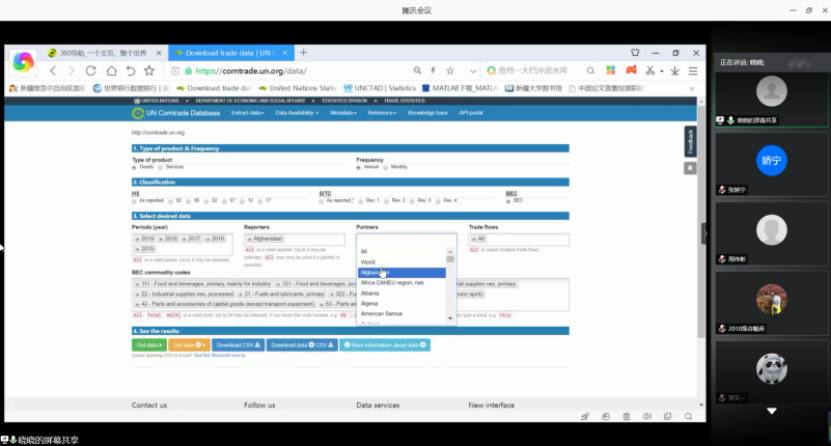Click down arrow of Partners list scrollbar
Viewport: 831px width, 446px height.
click(x=450, y=318)
